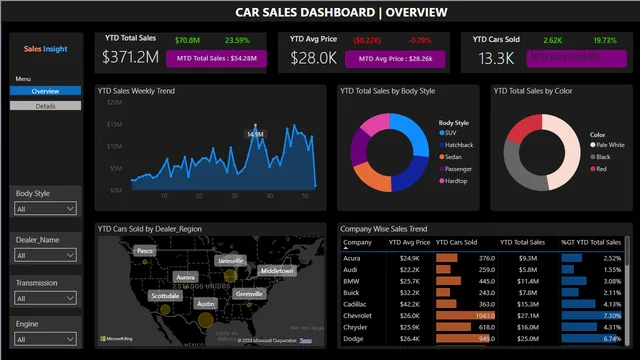640x360 pixels.
Task: Click the $70.8M sales difference value
Action: click(x=187, y=40)
